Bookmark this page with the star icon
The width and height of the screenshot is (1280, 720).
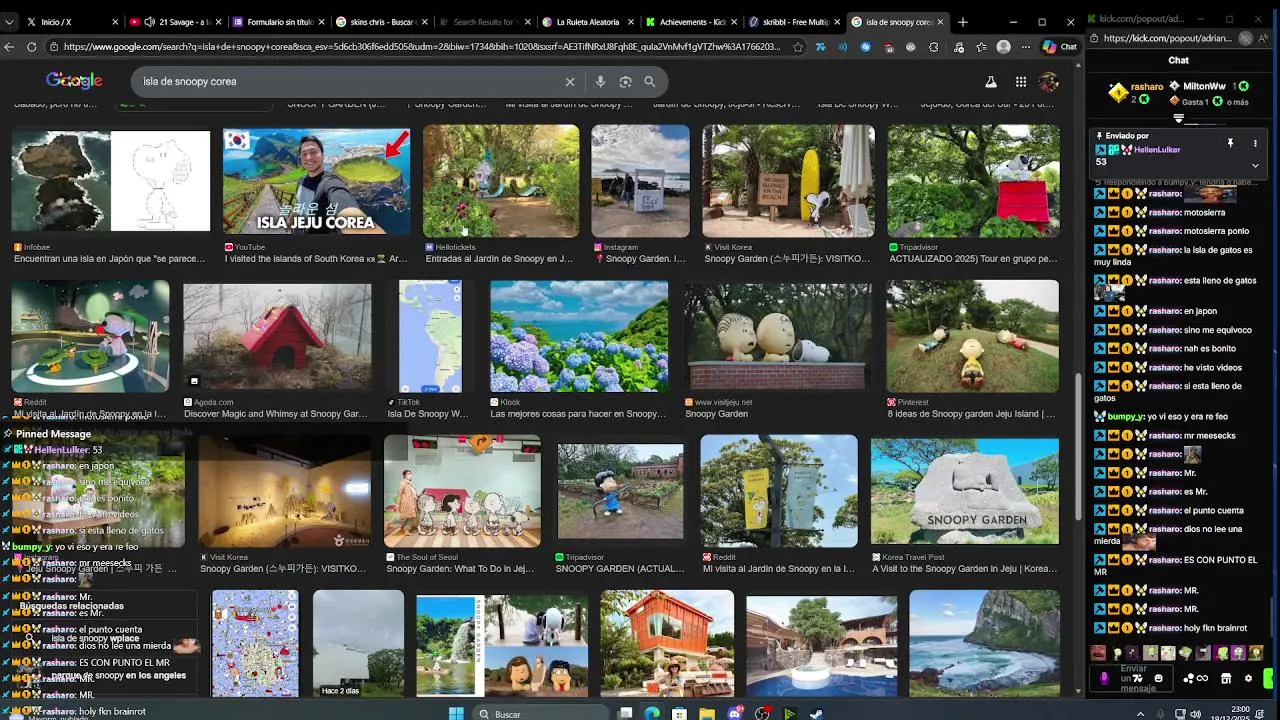tap(797, 46)
